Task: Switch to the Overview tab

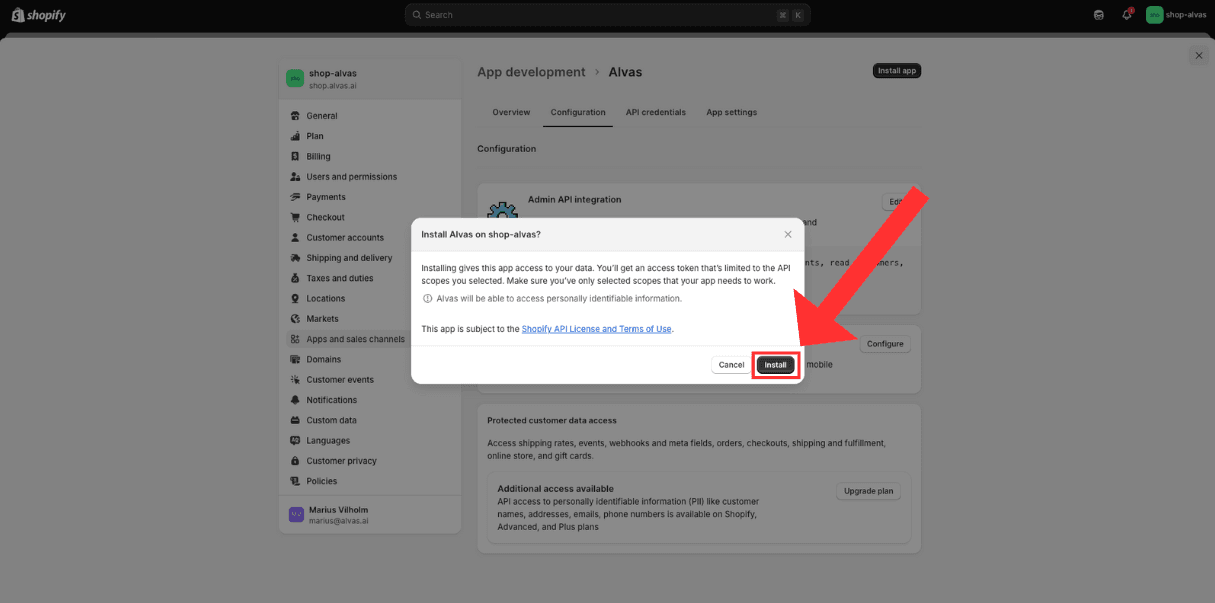Action: 511,112
